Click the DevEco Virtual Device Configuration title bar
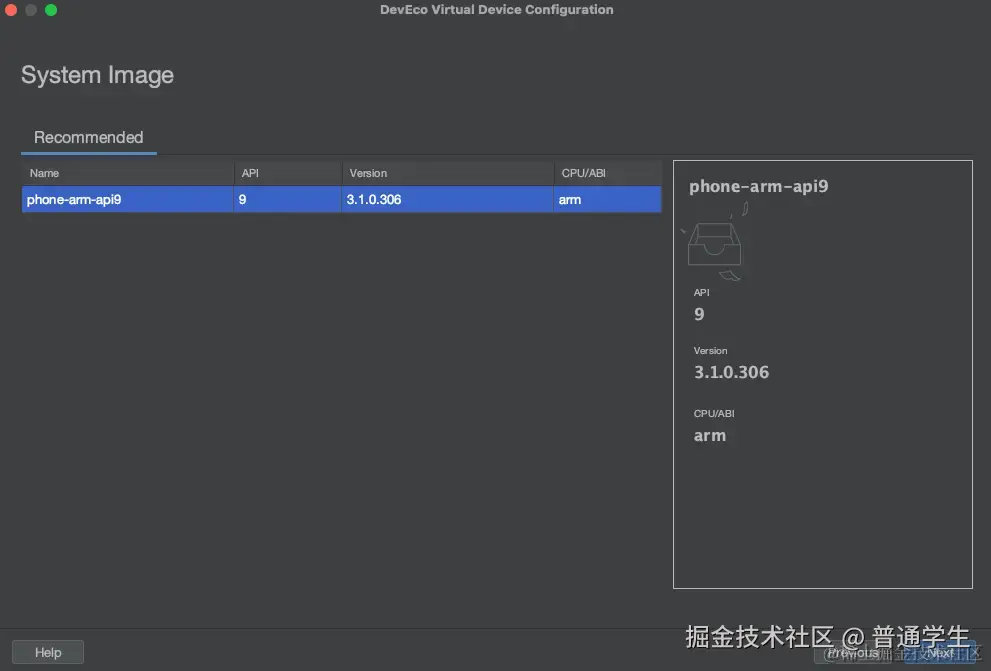Screen dimensions: 991x671 coord(496,9)
